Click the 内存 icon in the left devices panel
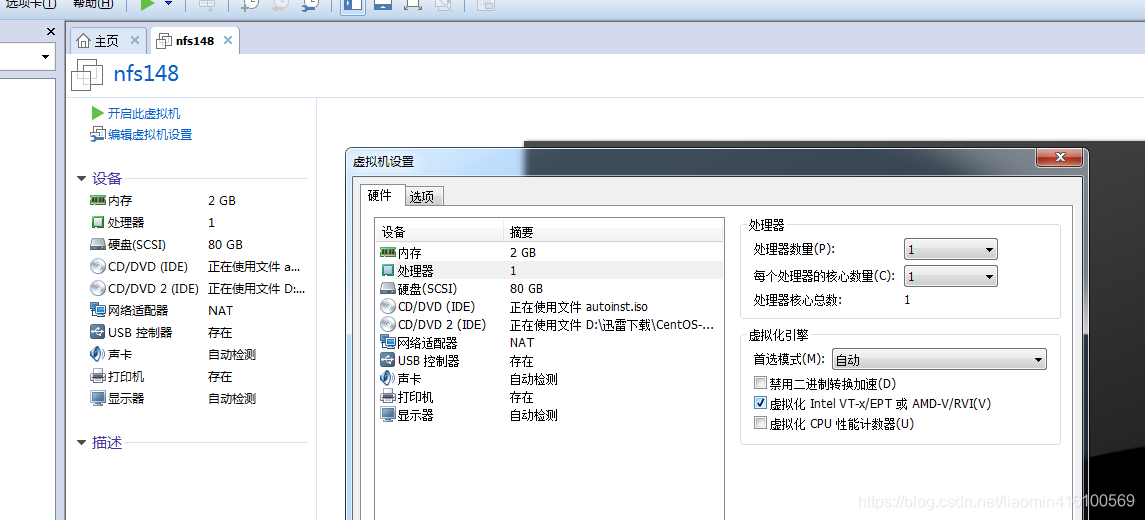 [98, 200]
